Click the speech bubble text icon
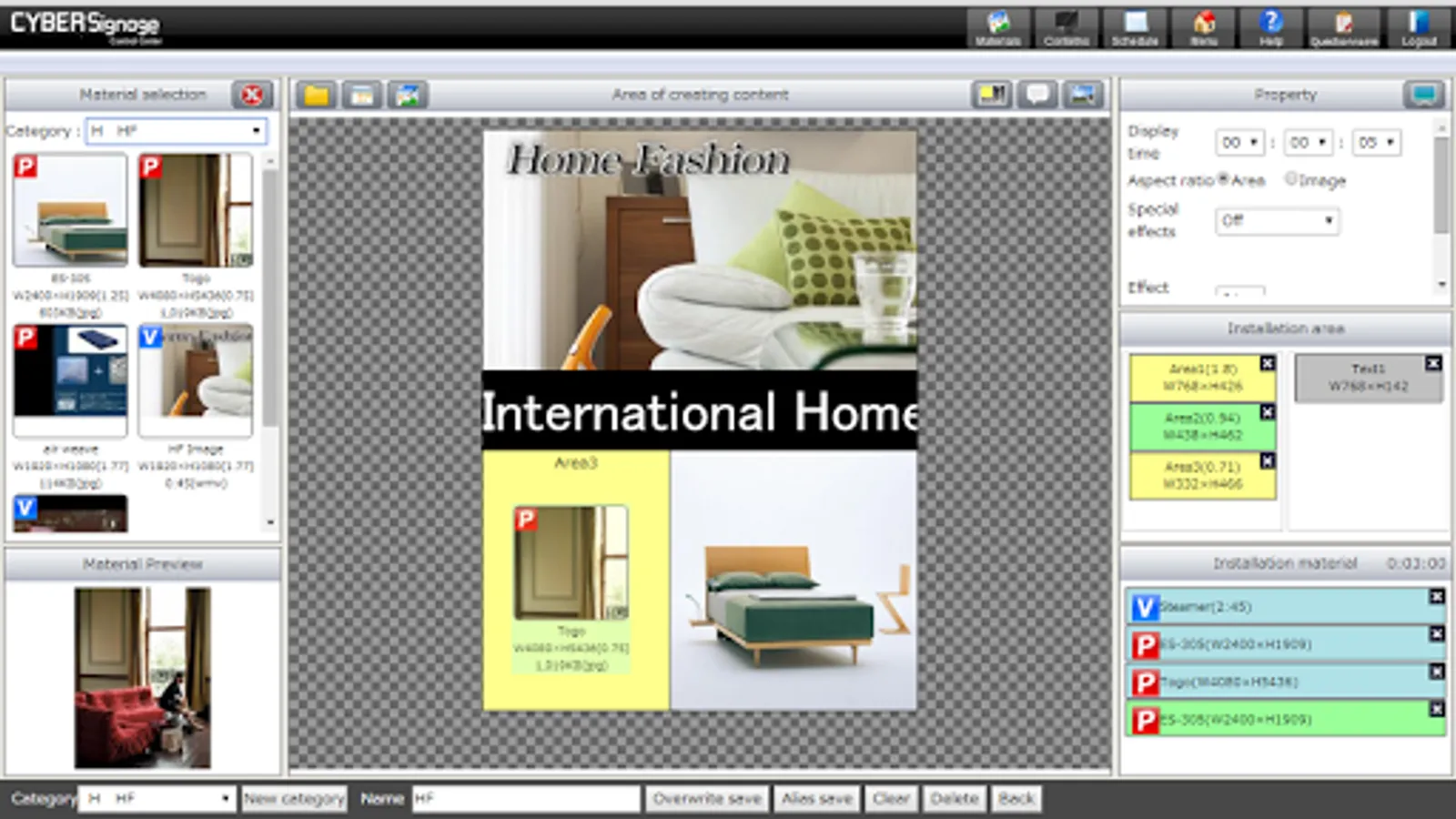 click(1037, 95)
